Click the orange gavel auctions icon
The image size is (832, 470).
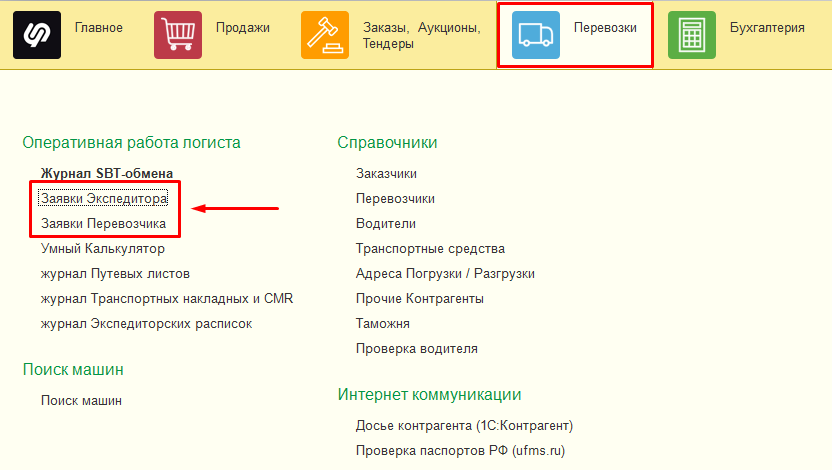[x=325, y=35]
